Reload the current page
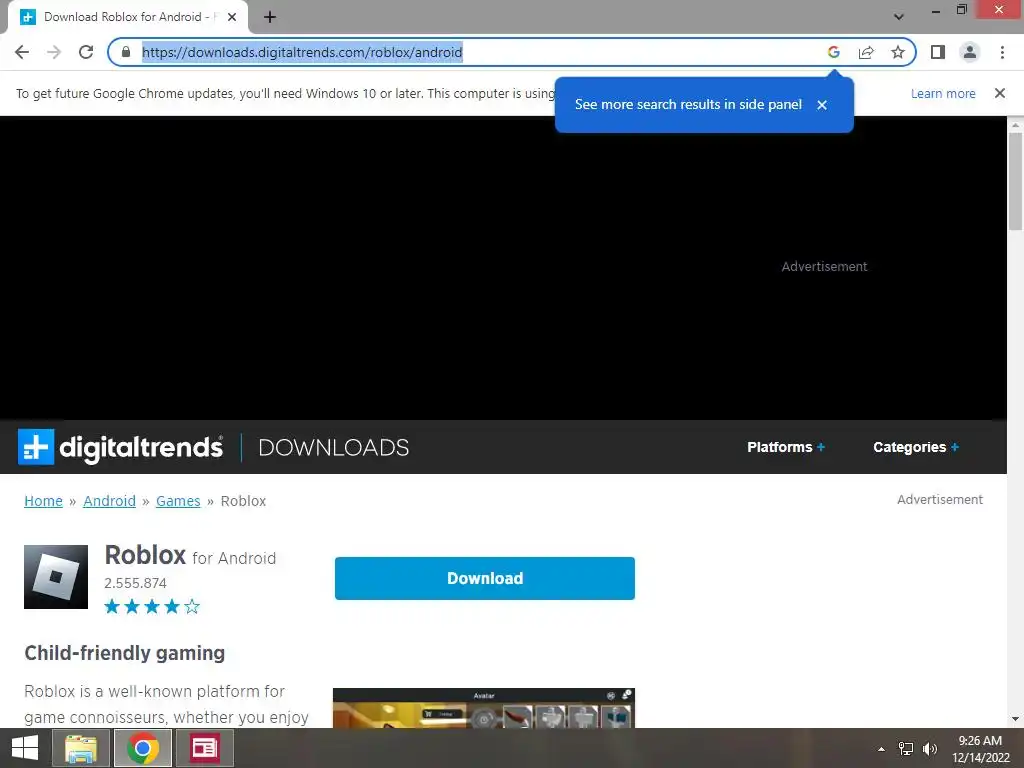This screenshot has height=768, width=1024. pyautogui.click(x=86, y=52)
